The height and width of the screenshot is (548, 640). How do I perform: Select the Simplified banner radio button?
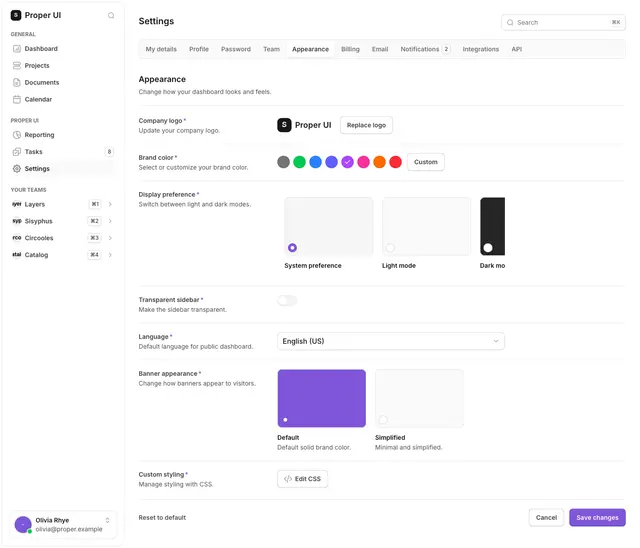[383, 419]
